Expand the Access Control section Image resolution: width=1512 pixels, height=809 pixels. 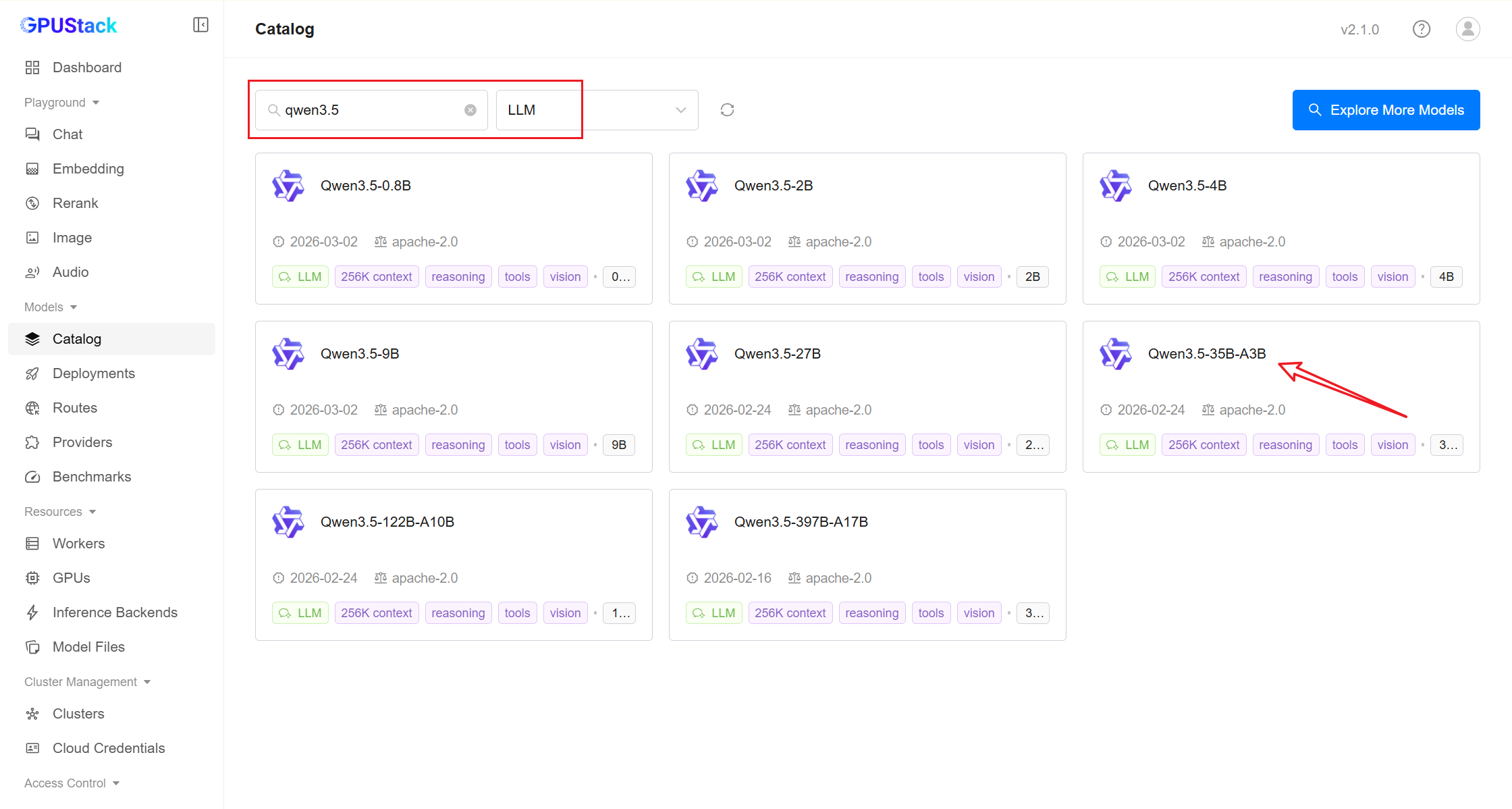tap(72, 783)
